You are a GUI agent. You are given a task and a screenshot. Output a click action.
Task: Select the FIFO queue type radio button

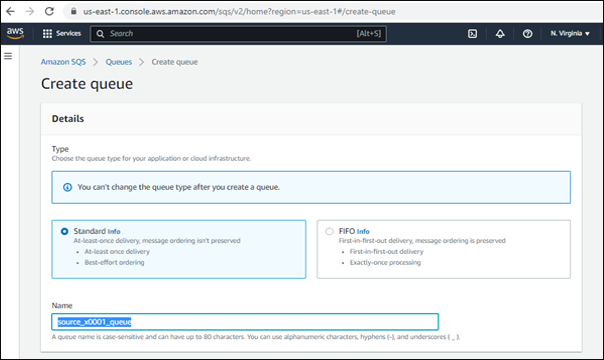329,231
